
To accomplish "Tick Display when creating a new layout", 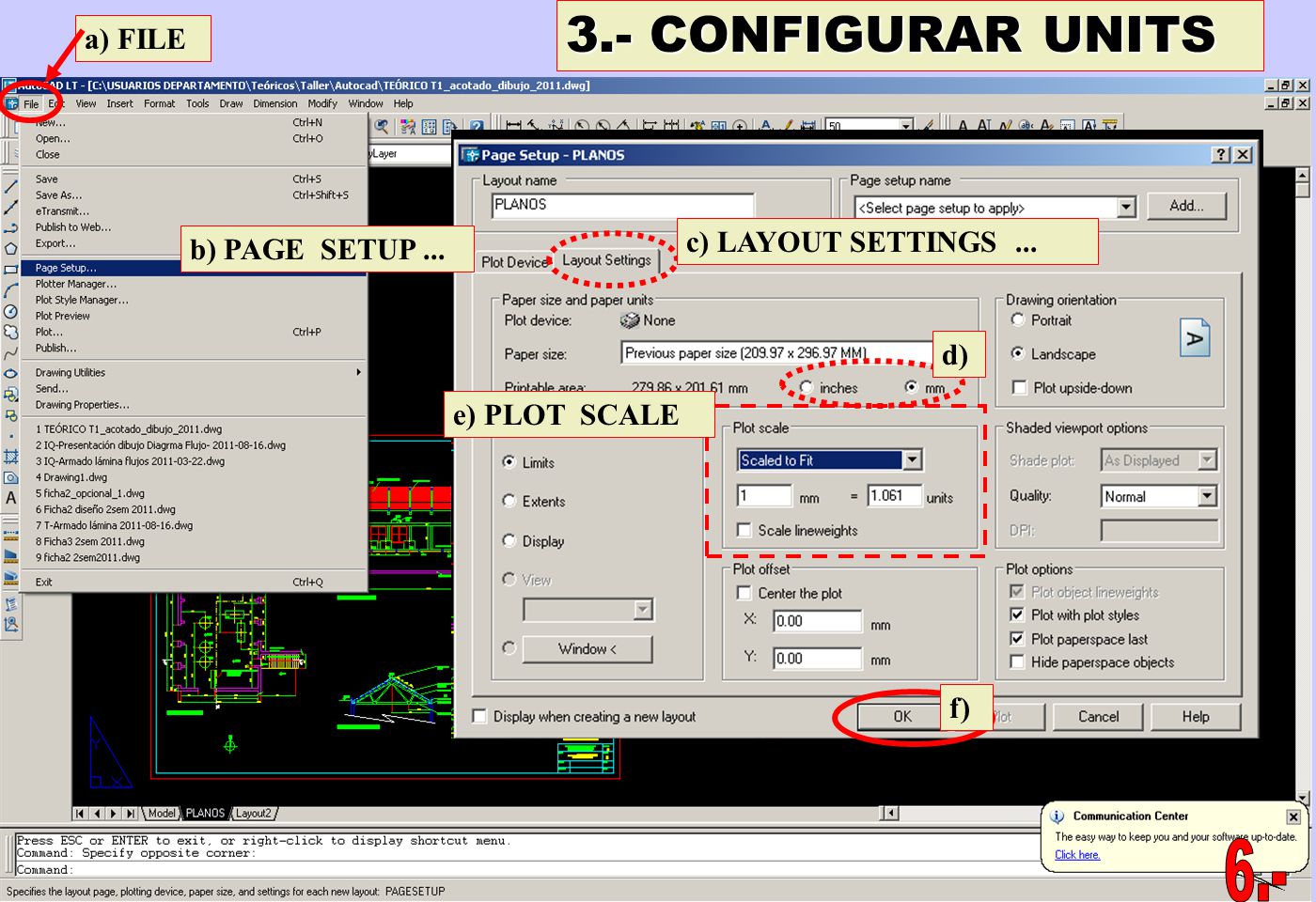I will tap(479, 717).
